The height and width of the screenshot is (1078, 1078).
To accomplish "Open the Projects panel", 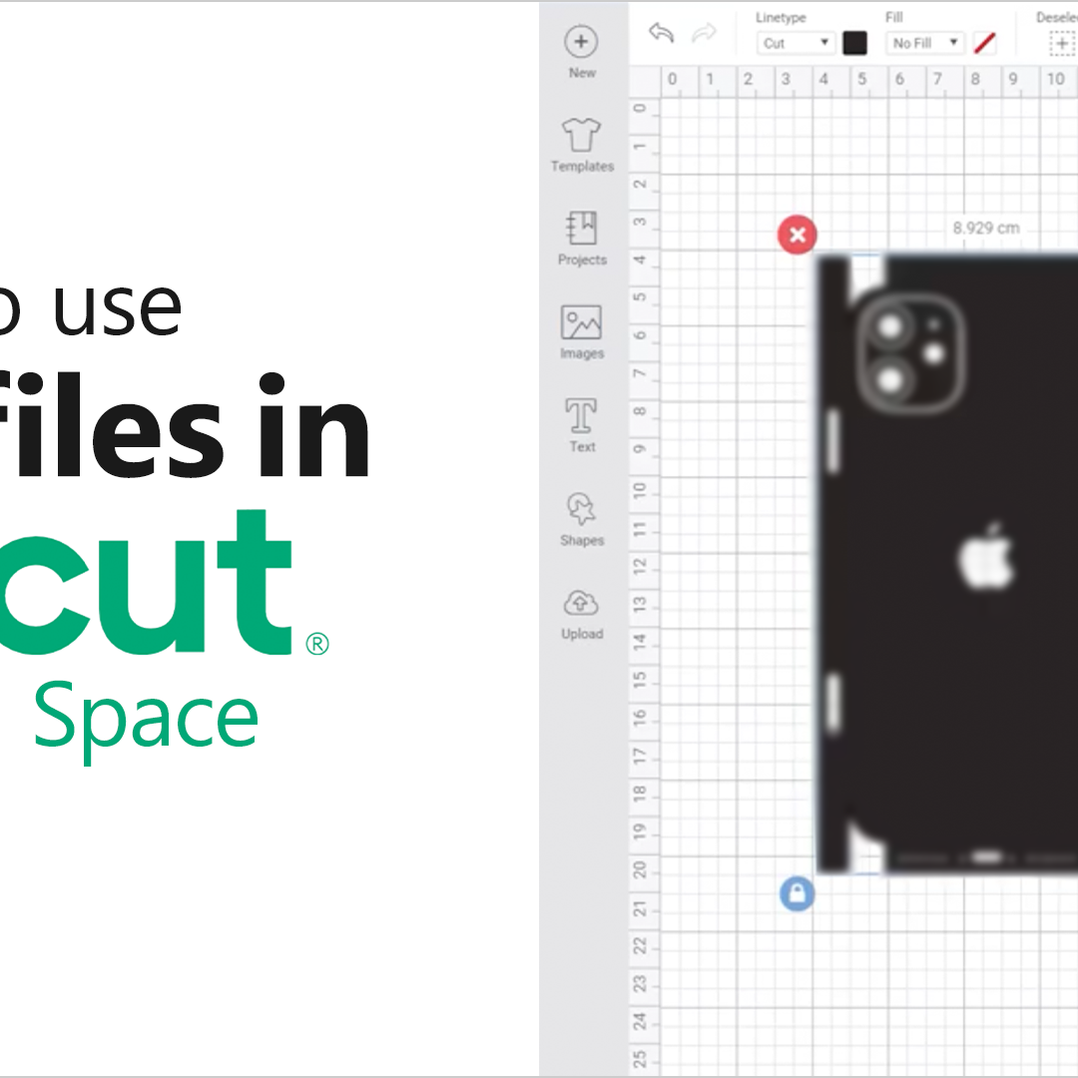I will (581, 228).
